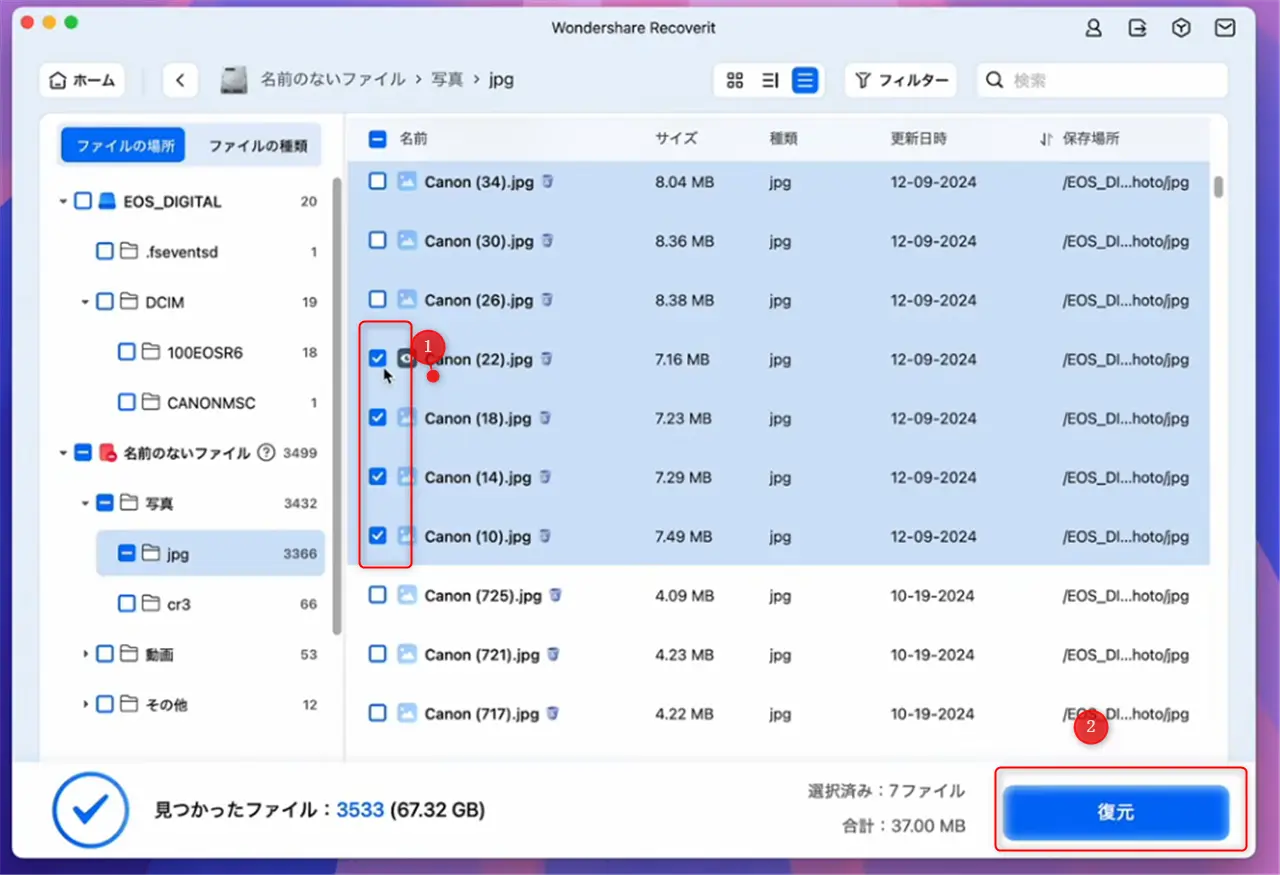Click the red 名前のないファイル drive icon
Screen dimensions: 1280x875
(108, 453)
